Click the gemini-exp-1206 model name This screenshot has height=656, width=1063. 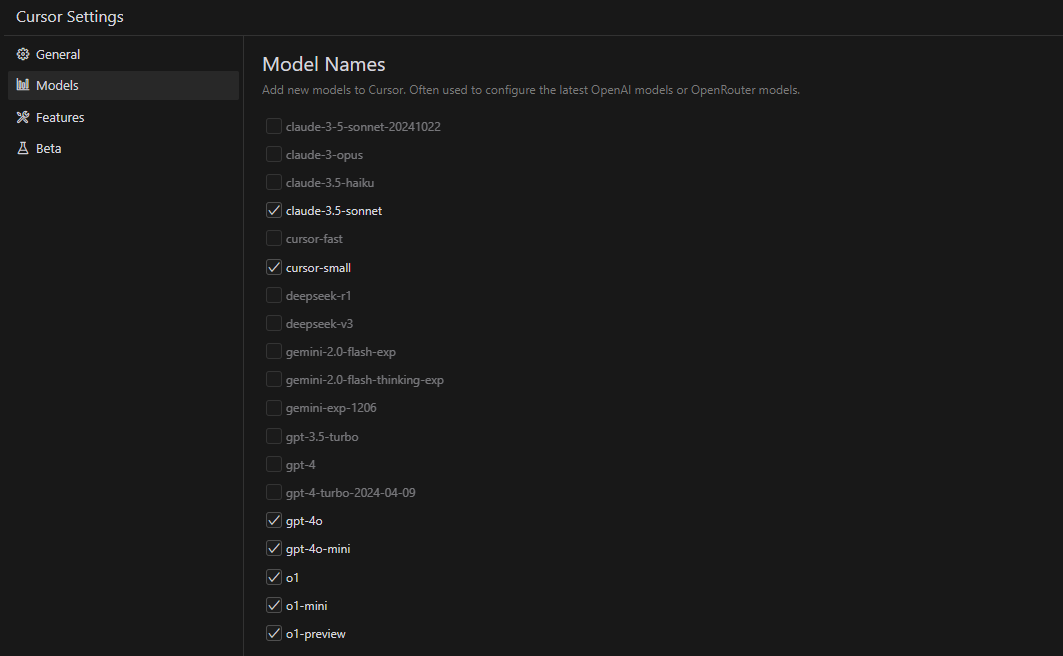[x=332, y=408]
